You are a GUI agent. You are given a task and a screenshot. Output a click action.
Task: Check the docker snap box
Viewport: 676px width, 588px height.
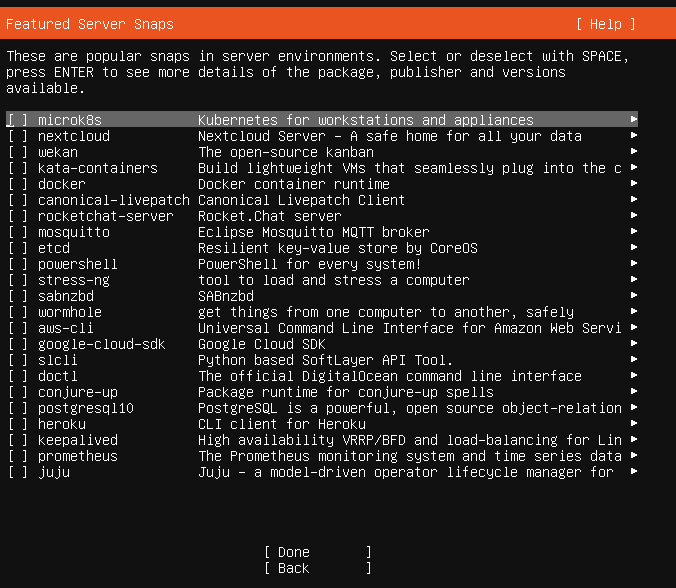pyautogui.click(x=18, y=184)
